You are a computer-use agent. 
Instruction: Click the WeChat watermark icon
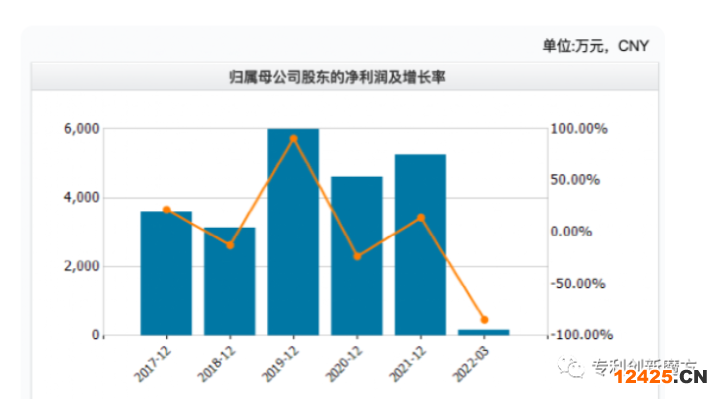pos(571,367)
